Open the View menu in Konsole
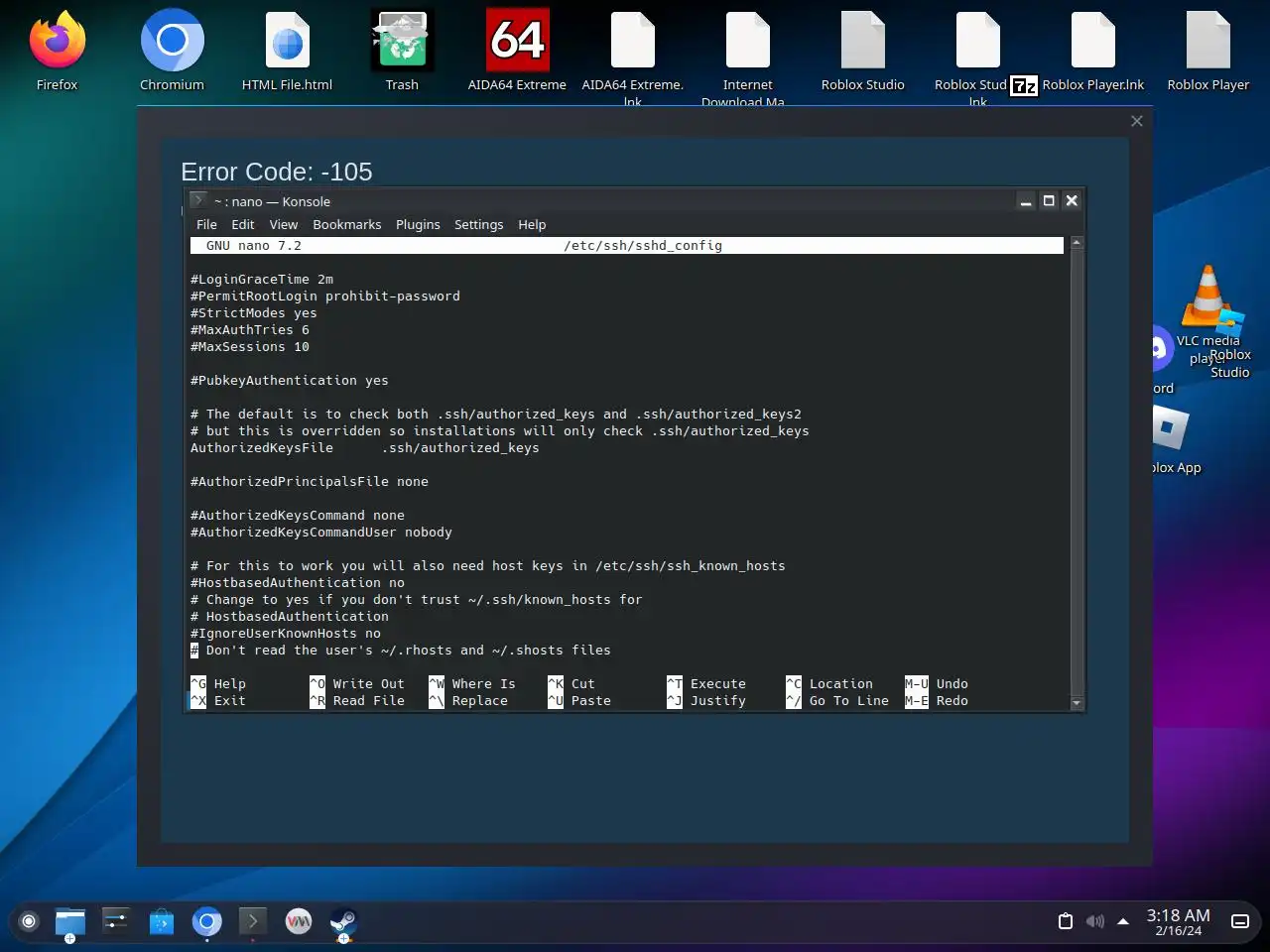Image resolution: width=1270 pixels, height=952 pixels. click(284, 224)
